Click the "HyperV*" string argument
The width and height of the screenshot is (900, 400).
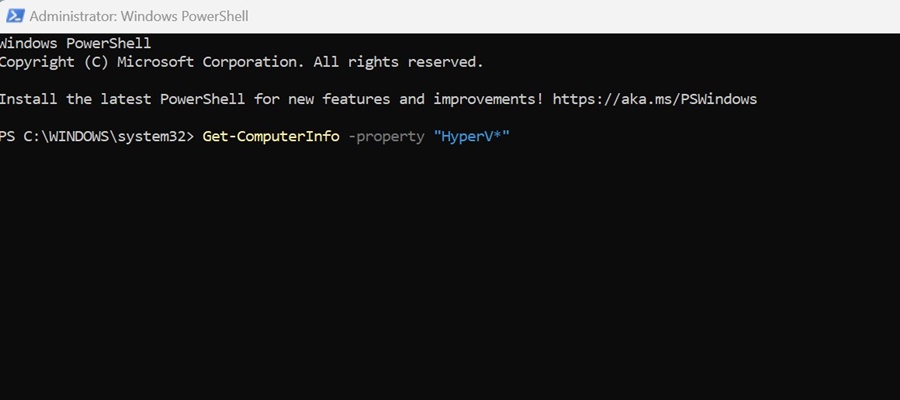472,136
